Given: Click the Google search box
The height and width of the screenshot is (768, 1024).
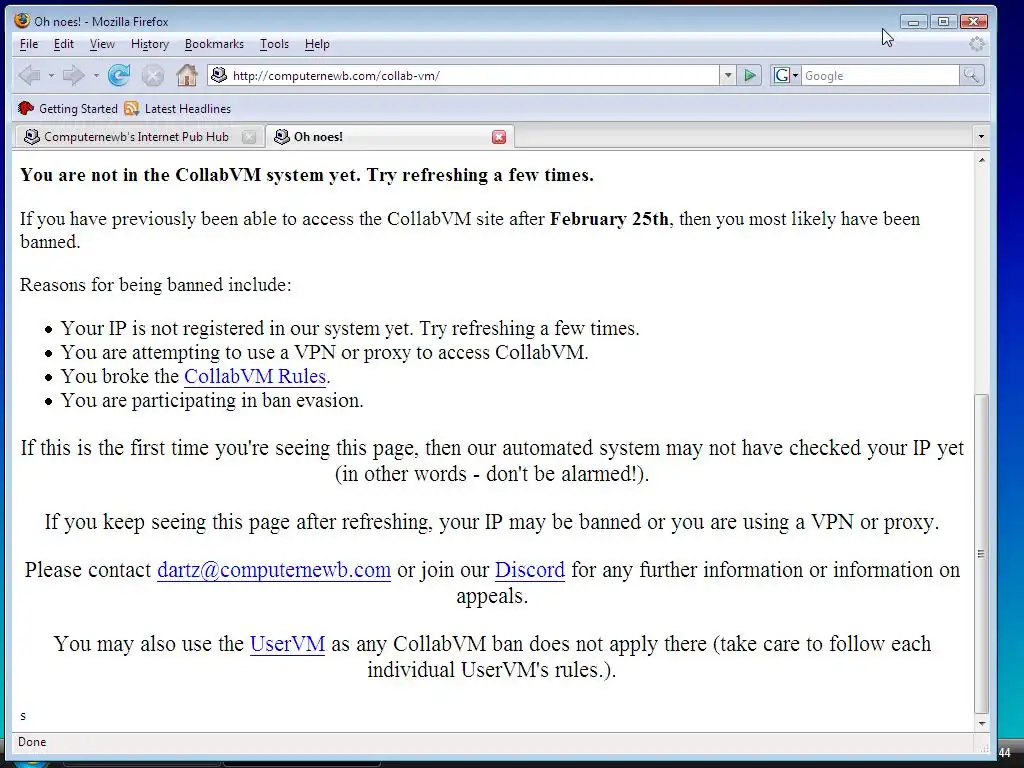Looking at the screenshot, I should point(880,76).
